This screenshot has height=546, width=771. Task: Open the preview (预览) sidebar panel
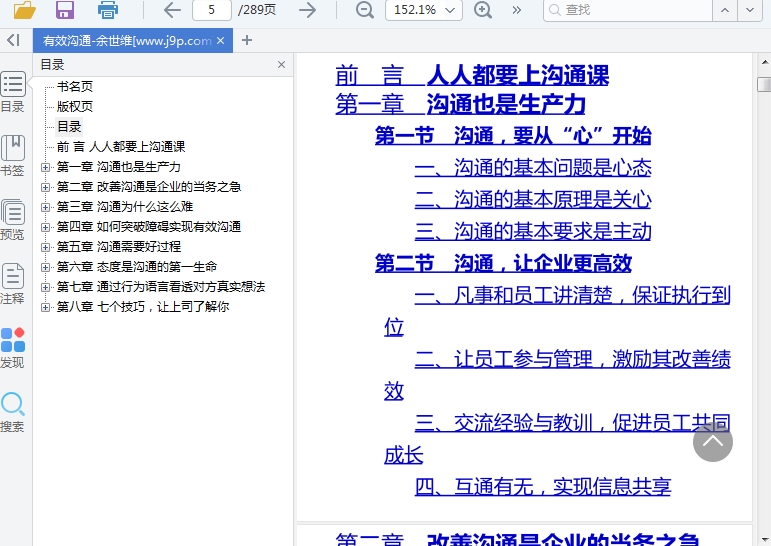[13, 219]
